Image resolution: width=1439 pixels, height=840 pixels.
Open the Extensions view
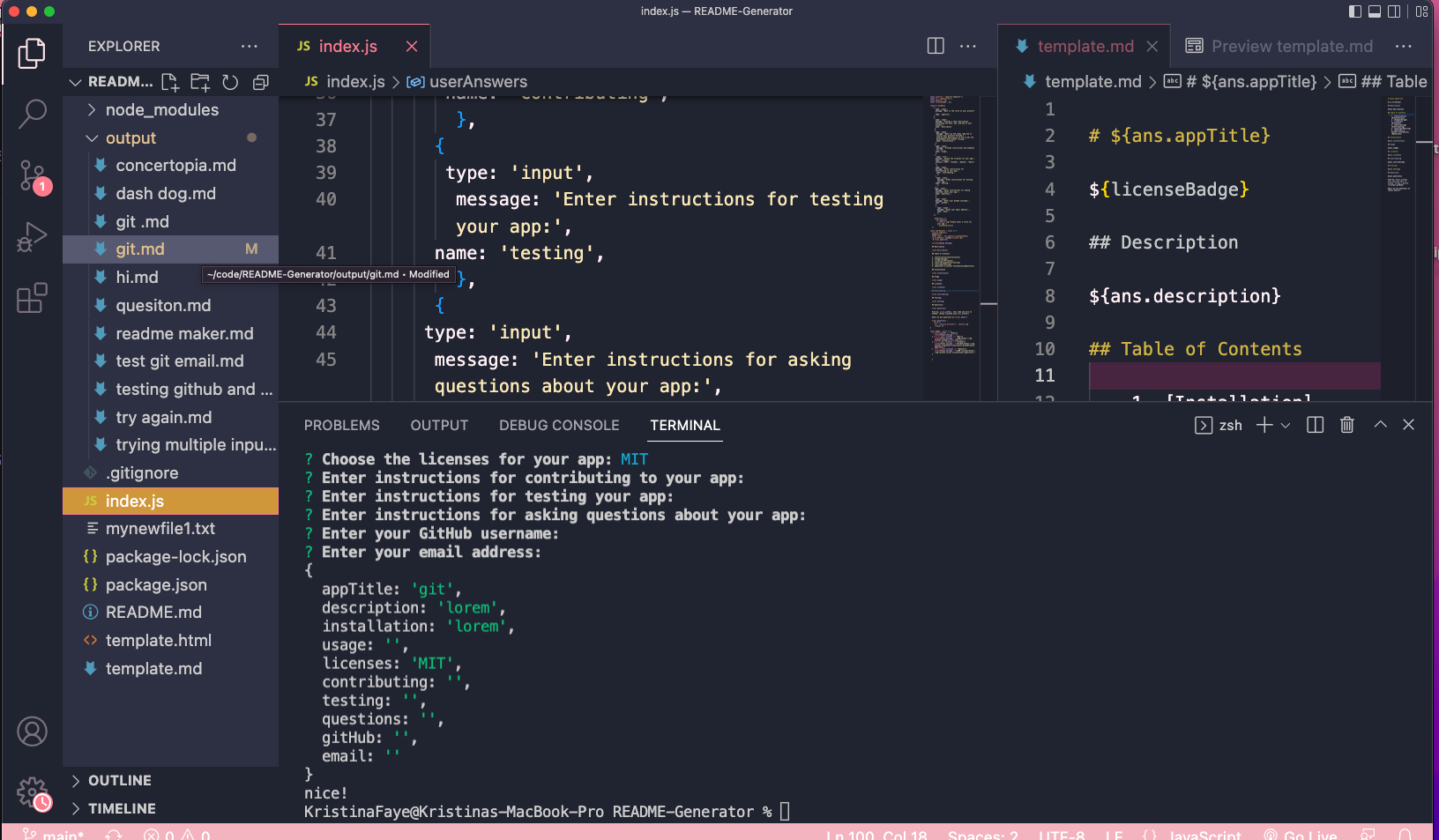coord(32,298)
